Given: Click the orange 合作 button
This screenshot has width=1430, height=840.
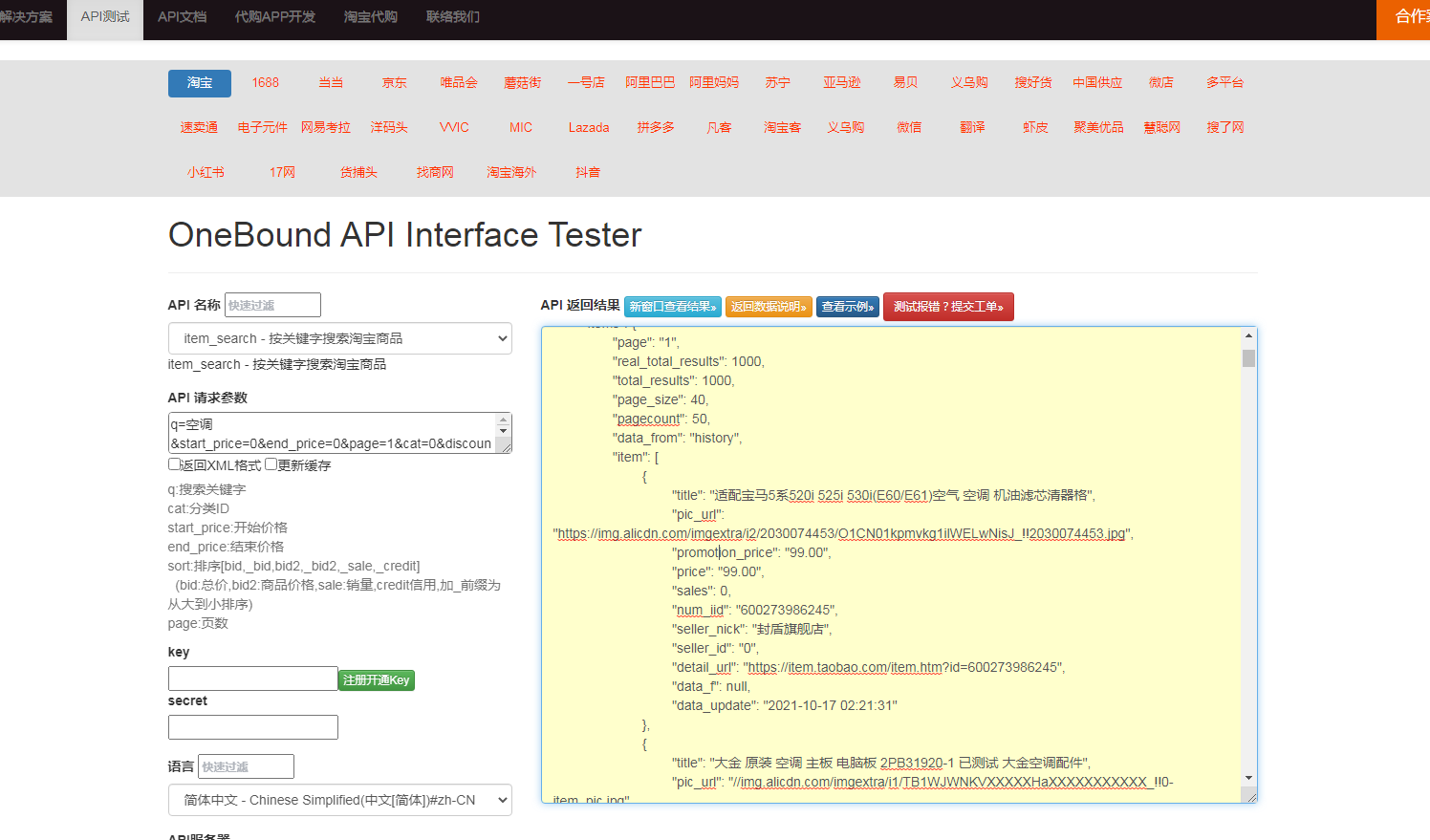Looking at the screenshot, I should pos(1403,17).
